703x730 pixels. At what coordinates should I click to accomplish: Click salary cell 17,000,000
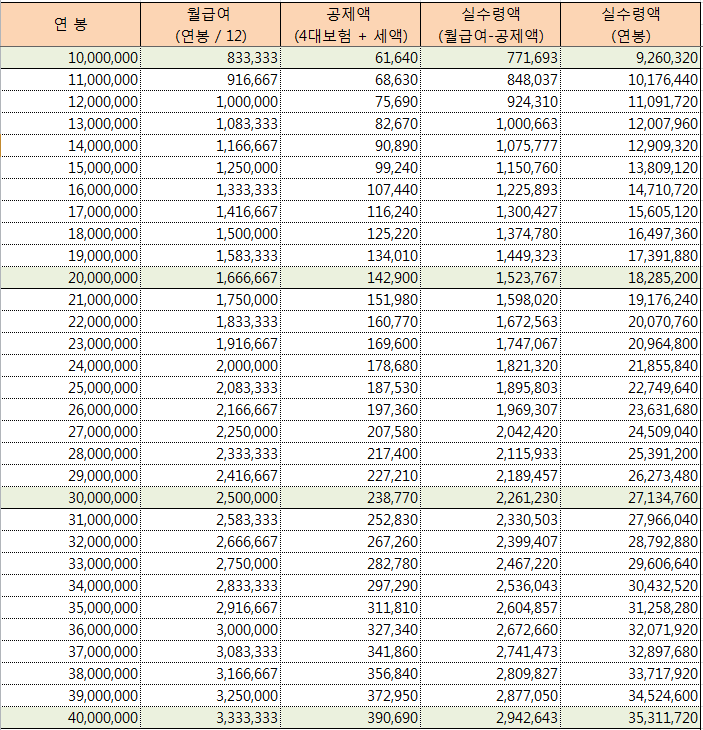(70, 212)
